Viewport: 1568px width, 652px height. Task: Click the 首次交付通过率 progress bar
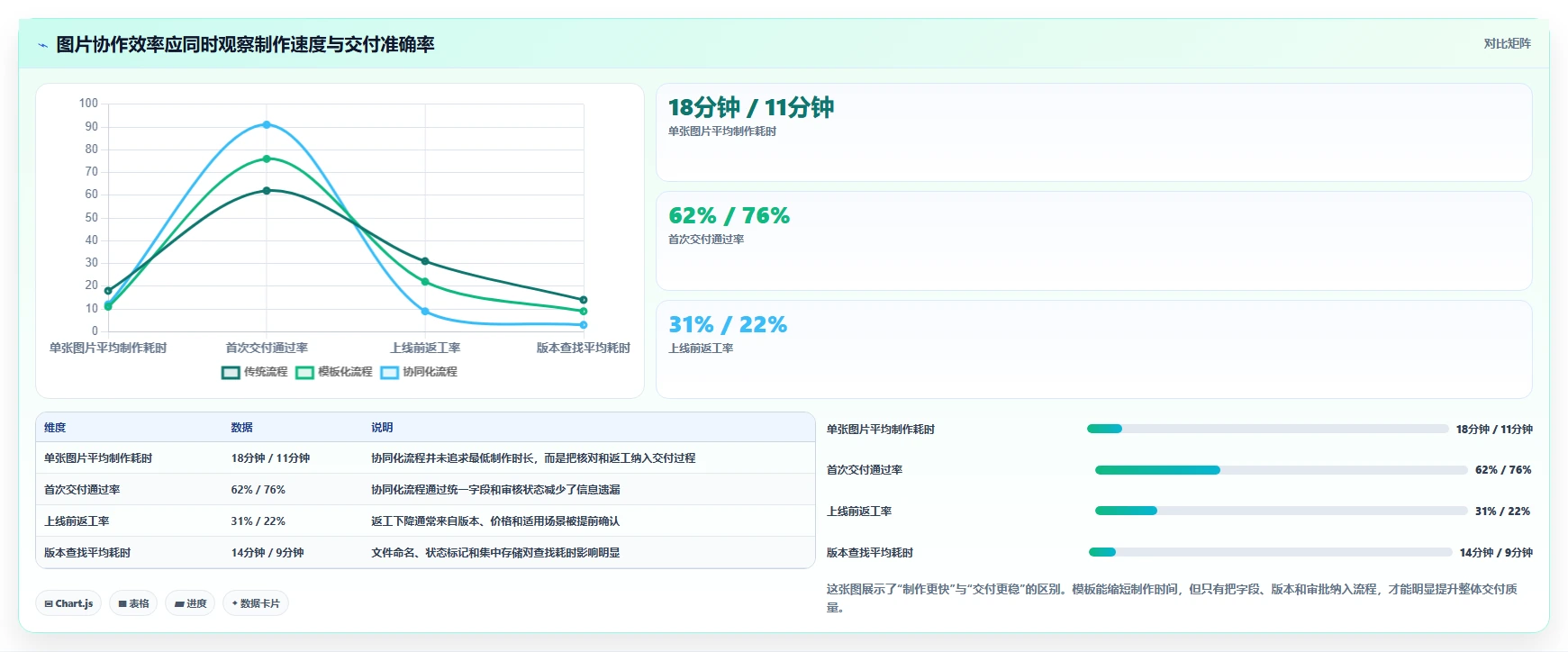pos(1281,470)
